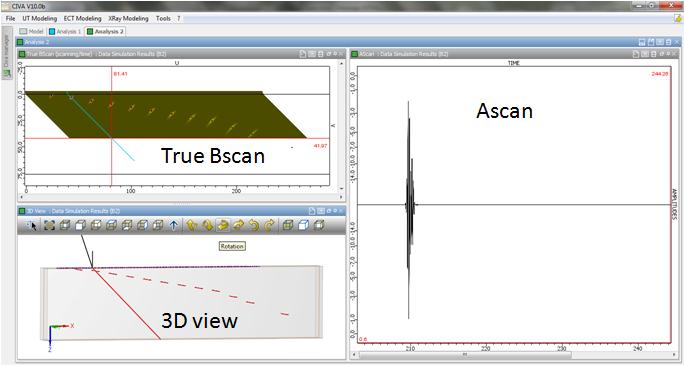This screenshot has width=685, height=366.
Task: Select the arrow pointer tool in 3D View
Action: (32, 225)
